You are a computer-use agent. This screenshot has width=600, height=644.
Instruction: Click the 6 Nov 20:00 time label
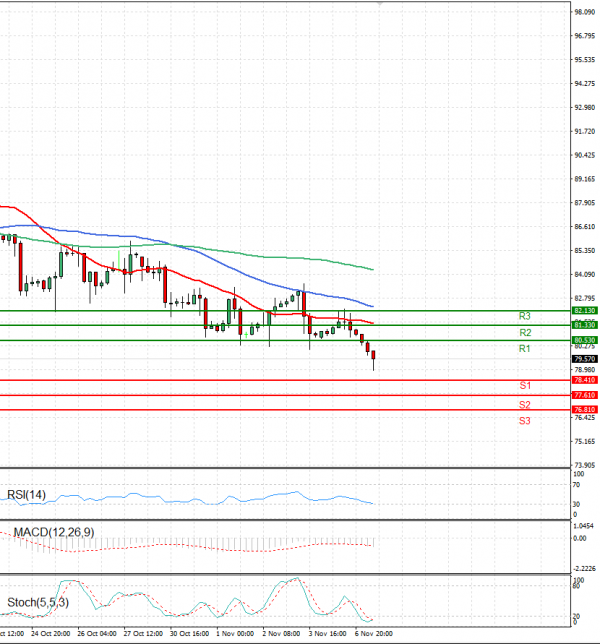tap(374, 634)
